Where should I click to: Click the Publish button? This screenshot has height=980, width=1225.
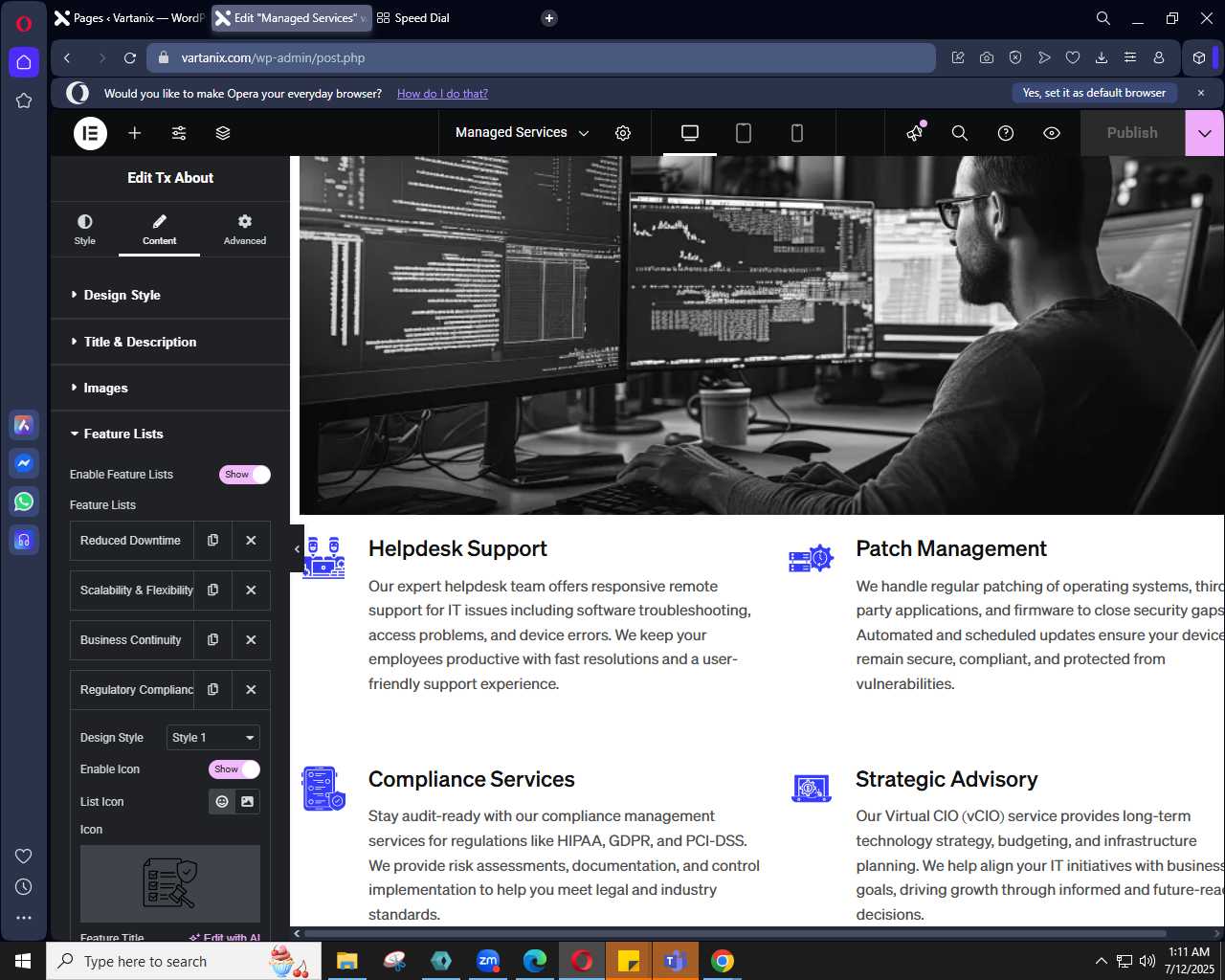click(x=1132, y=133)
